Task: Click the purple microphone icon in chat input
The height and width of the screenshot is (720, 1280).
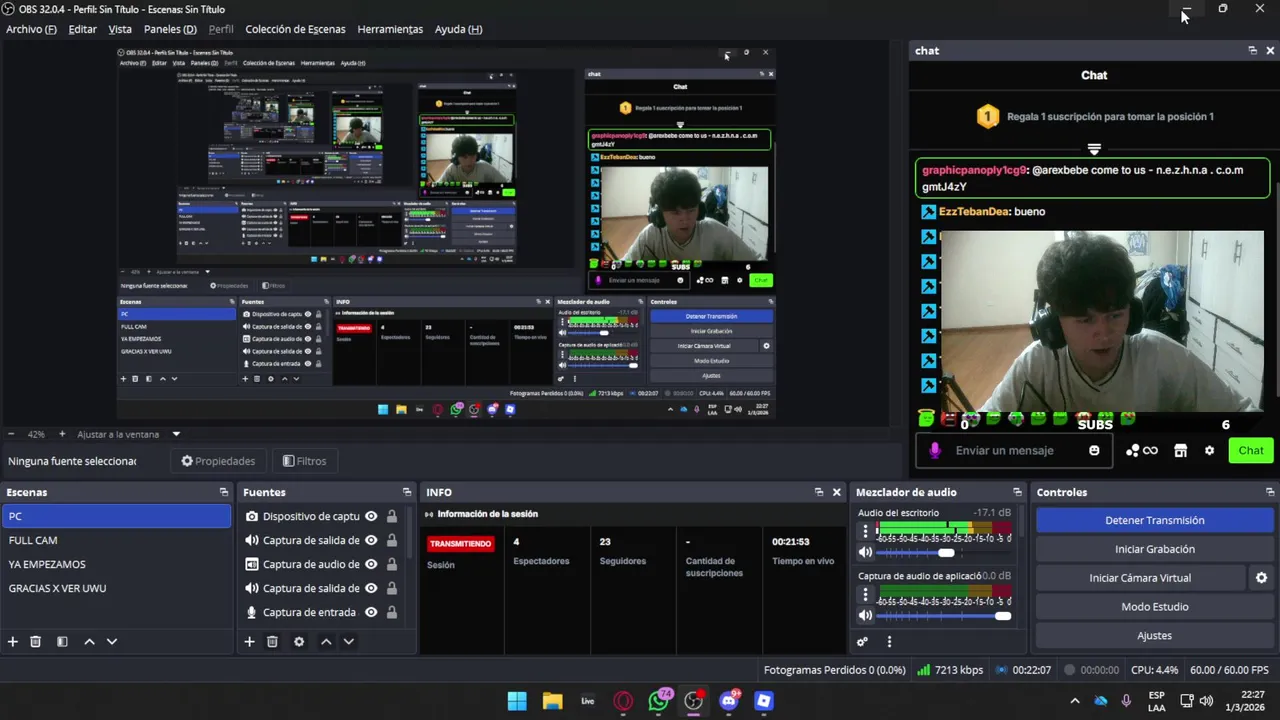Action: [935, 451]
